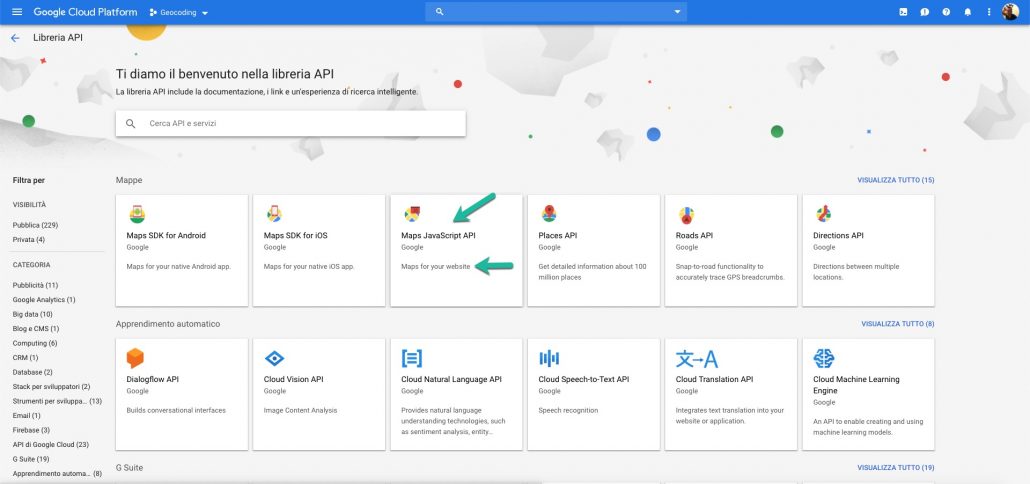1030x484 pixels.
Task: Open the feedback icon in header
Action: pos(925,12)
